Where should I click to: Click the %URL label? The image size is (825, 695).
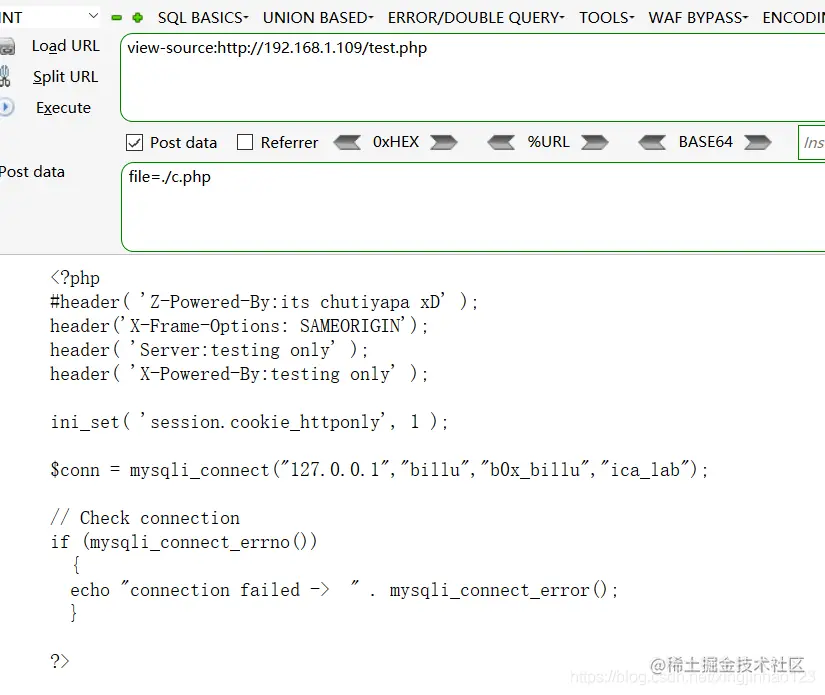point(548,142)
